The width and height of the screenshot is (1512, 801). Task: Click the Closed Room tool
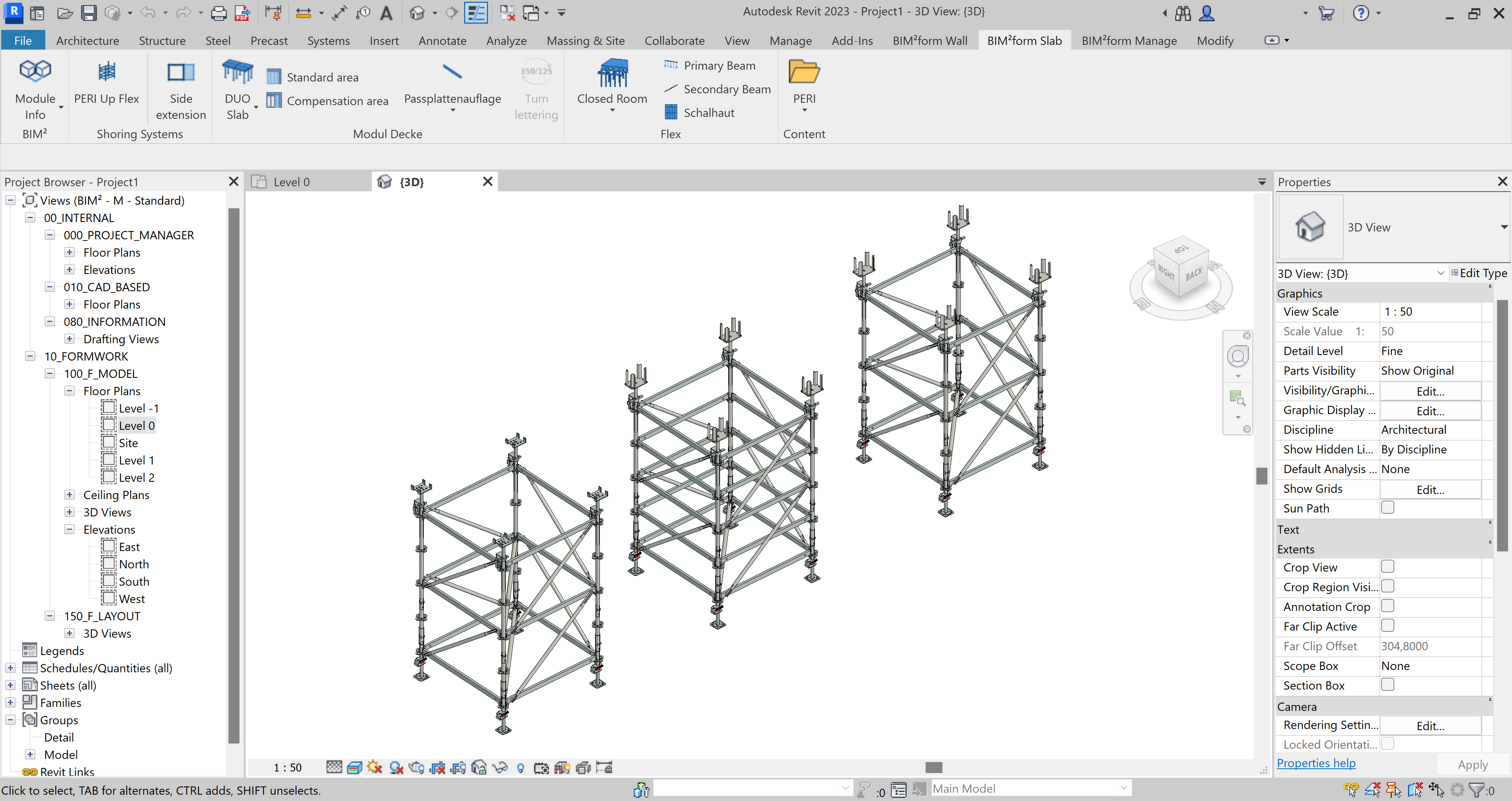(612, 88)
